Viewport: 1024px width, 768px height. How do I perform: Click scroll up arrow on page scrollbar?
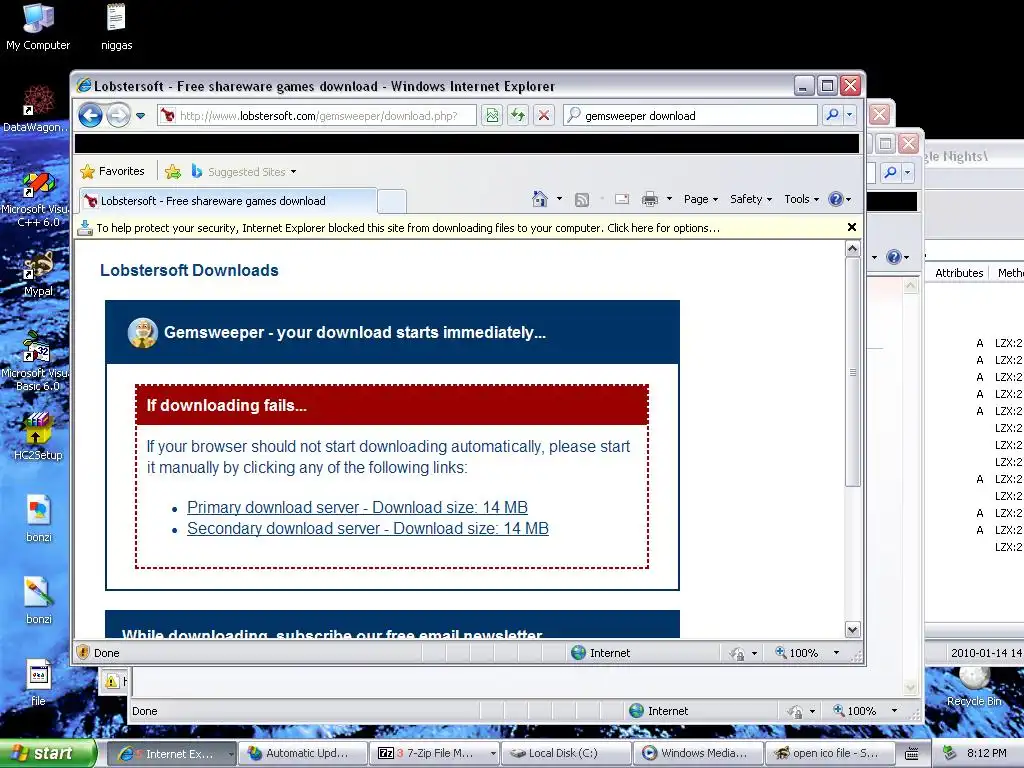coord(852,249)
